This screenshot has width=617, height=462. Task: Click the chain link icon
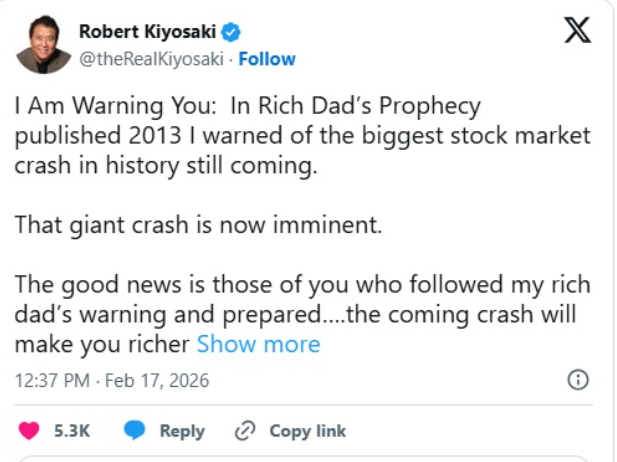(244, 430)
